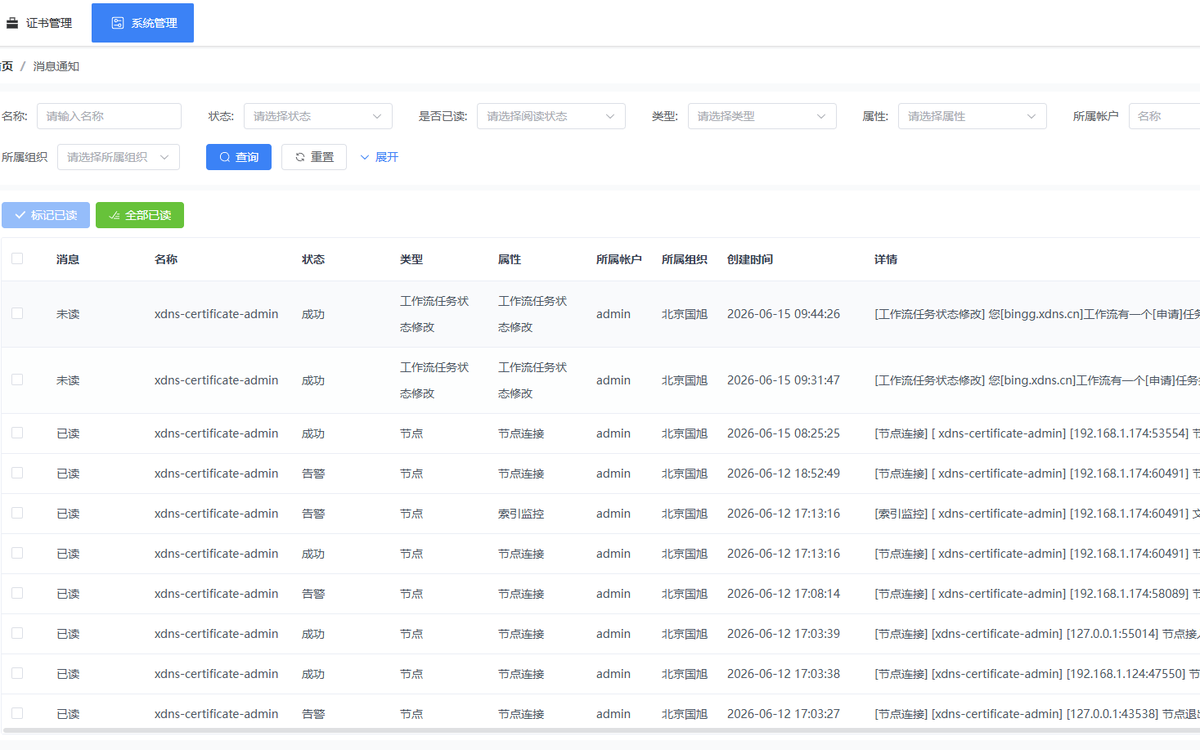The height and width of the screenshot is (750, 1200).
Task: Open the 类型 dropdown
Action: coord(762,116)
